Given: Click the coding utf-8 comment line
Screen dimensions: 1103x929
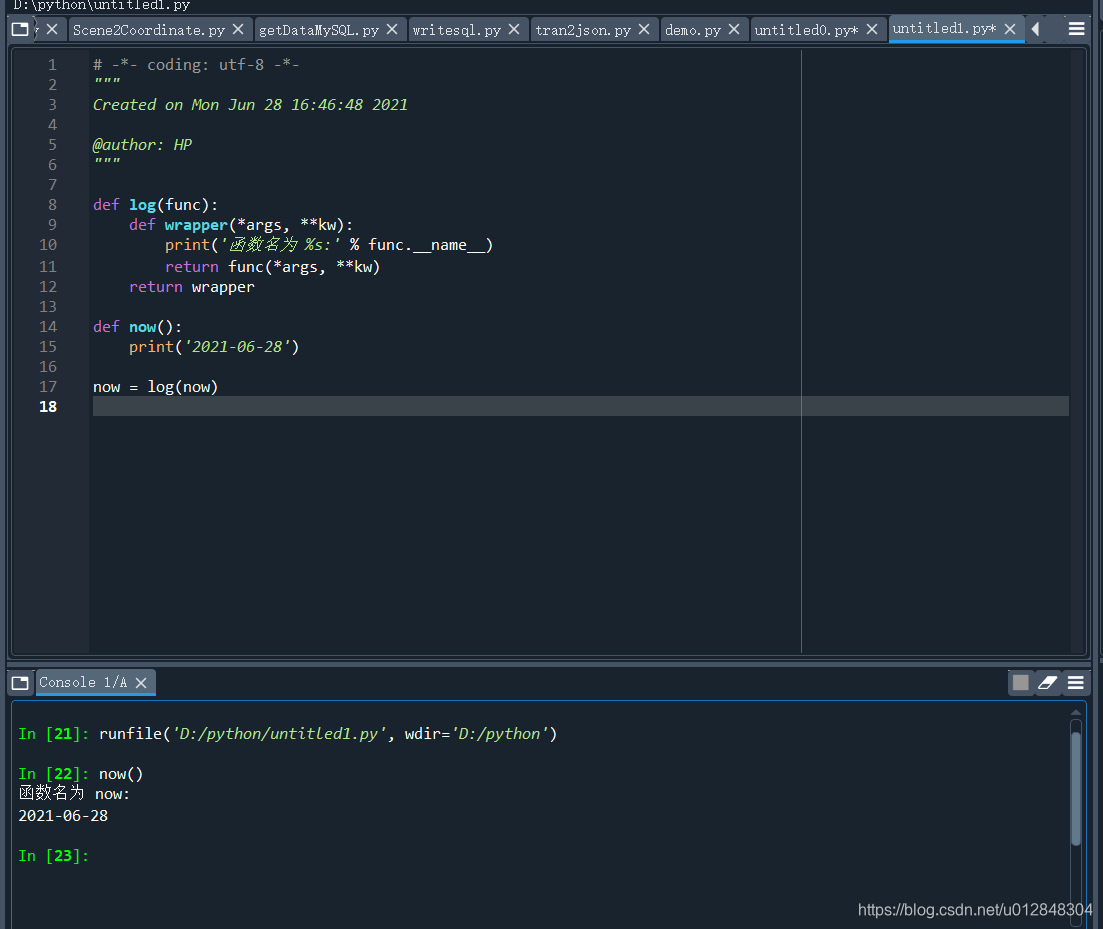Looking at the screenshot, I should click(x=196, y=65).
